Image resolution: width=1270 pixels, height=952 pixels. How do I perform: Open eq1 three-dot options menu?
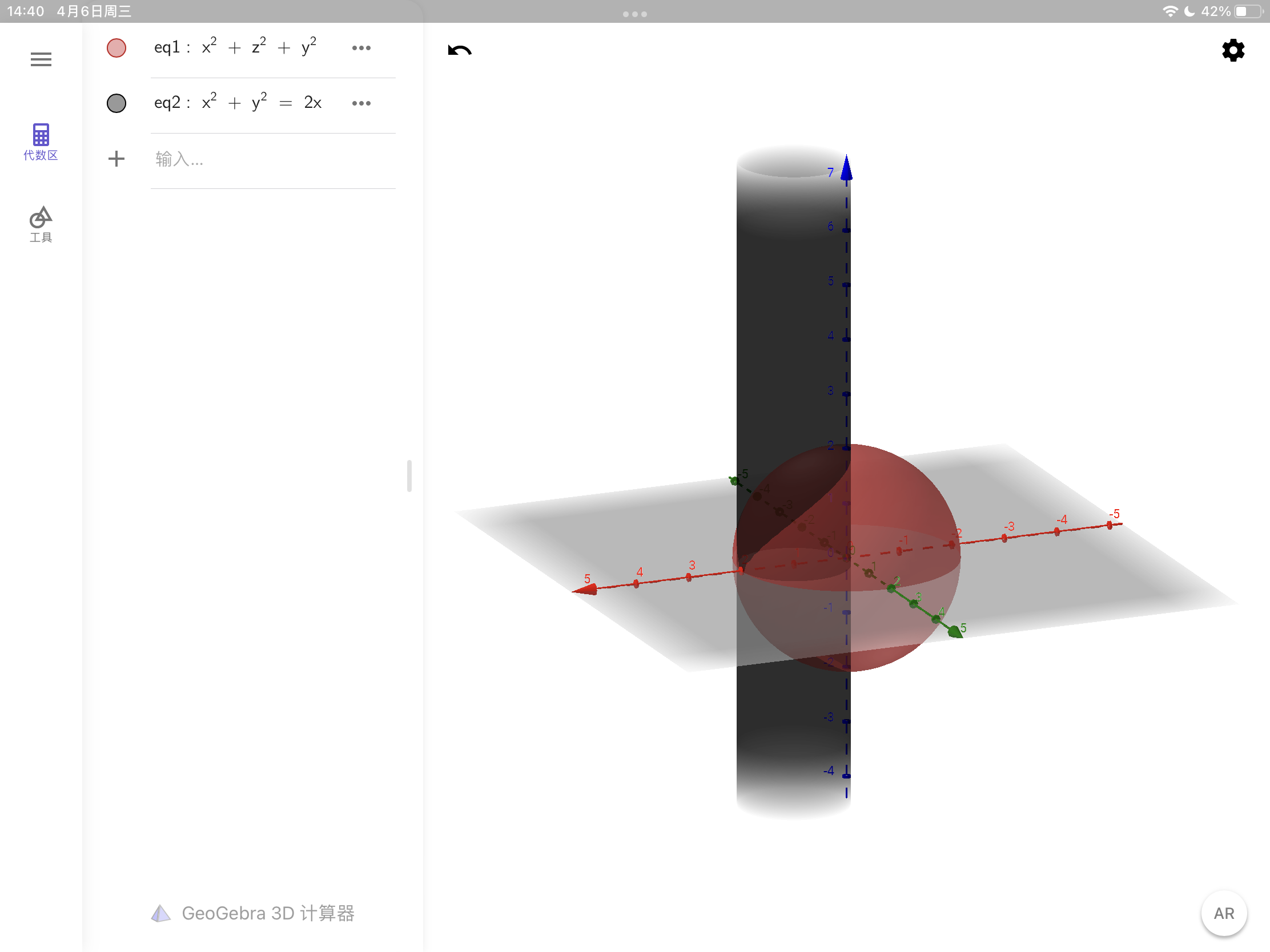(361, 47)
